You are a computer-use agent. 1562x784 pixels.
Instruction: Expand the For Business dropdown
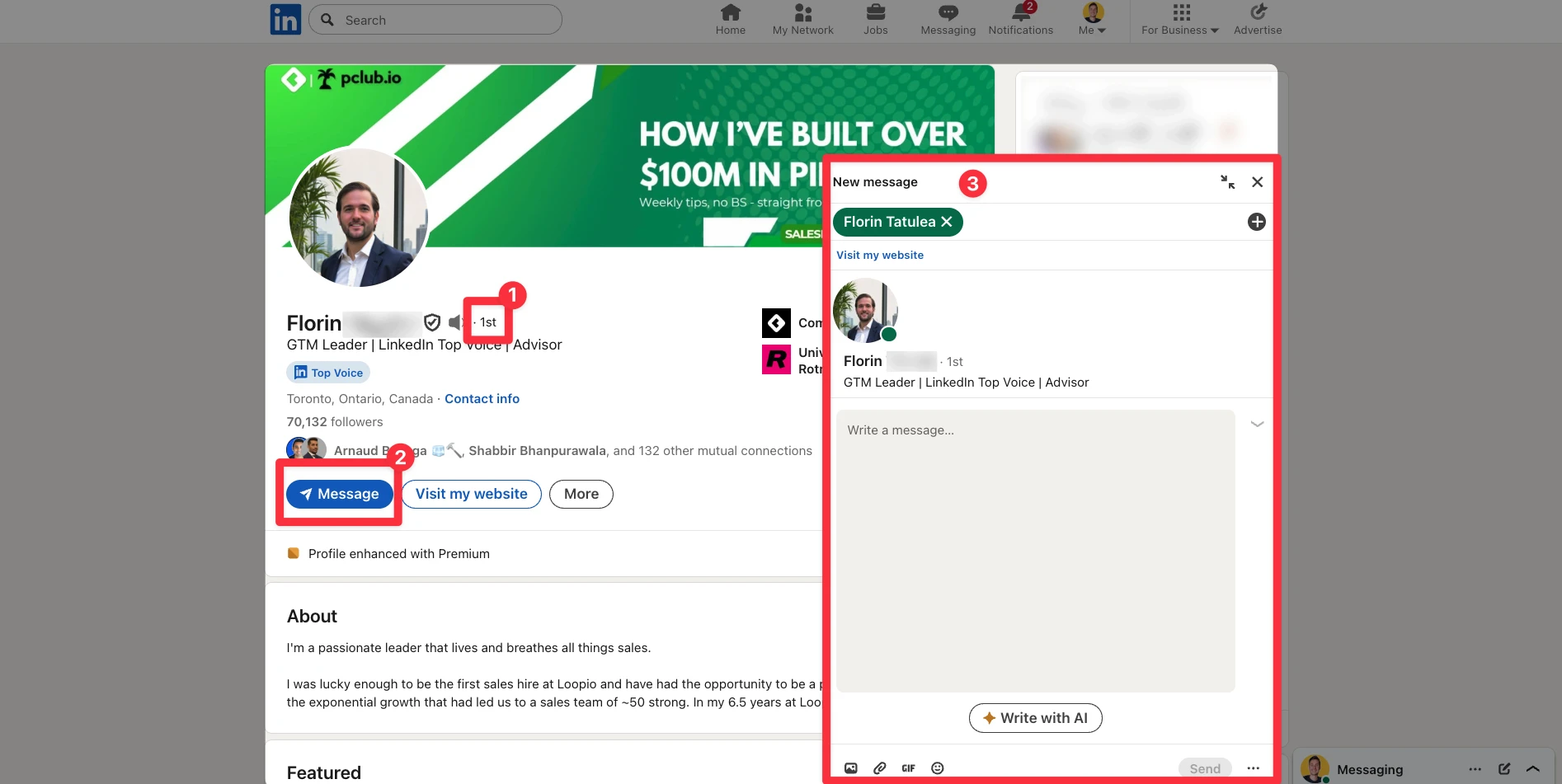1180,20
